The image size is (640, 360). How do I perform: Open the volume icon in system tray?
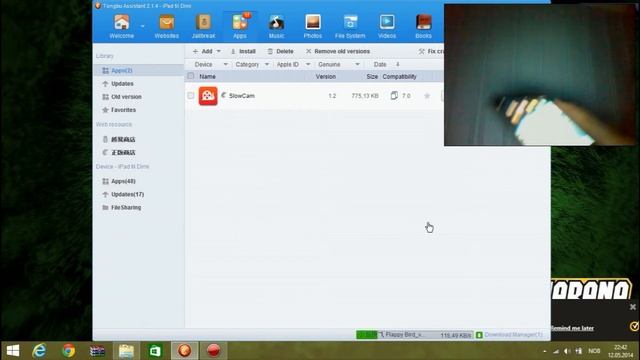567,351
